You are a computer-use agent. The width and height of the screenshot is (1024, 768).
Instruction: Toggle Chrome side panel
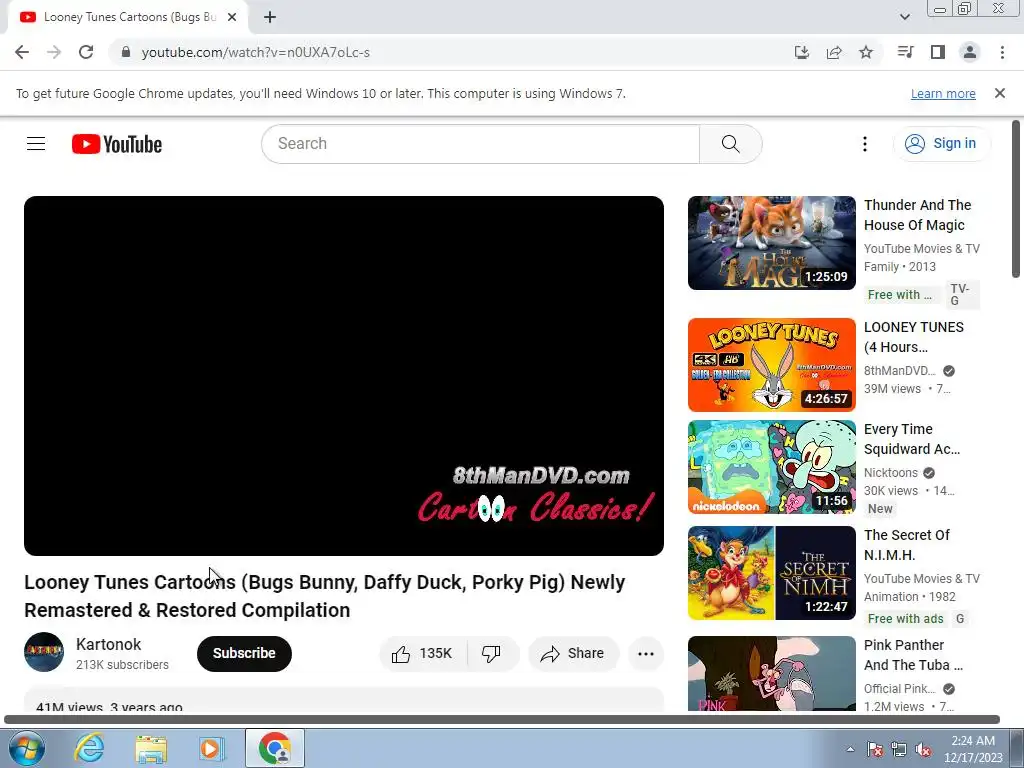[x=938, y=52]
